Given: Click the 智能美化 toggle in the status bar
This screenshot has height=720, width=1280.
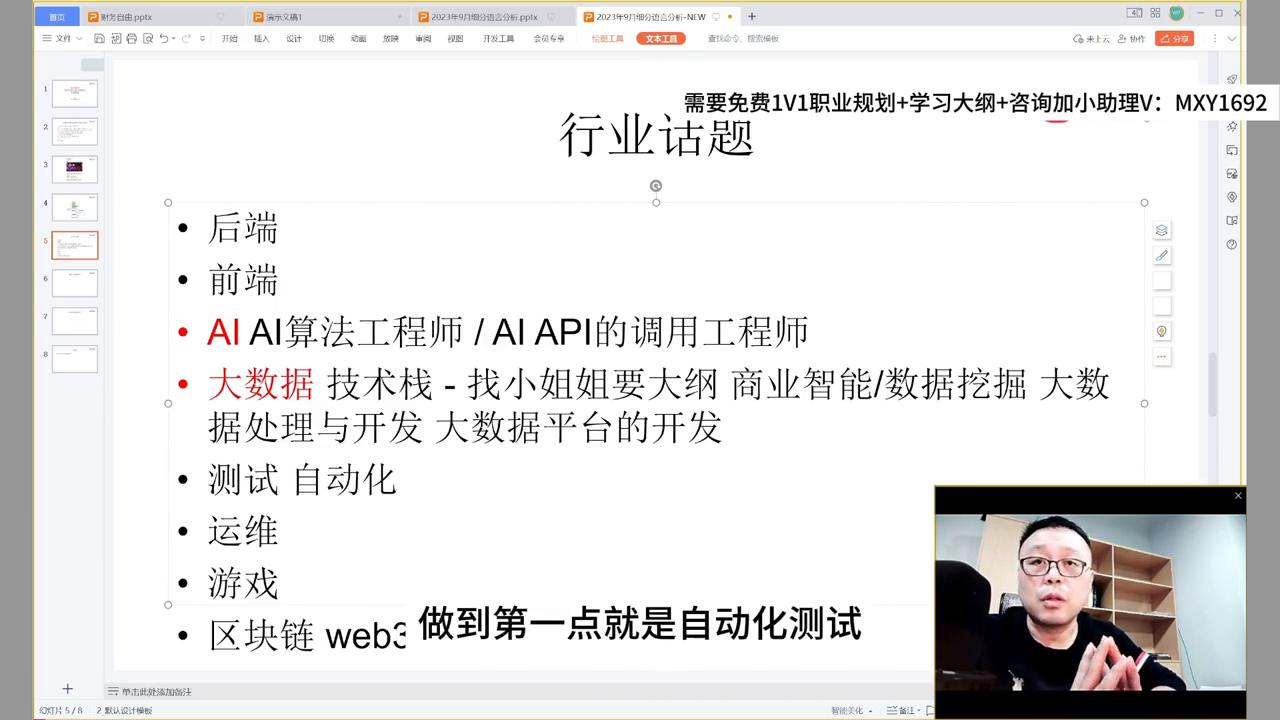Looking at the screenshot, I should click(x=848, y=710).
